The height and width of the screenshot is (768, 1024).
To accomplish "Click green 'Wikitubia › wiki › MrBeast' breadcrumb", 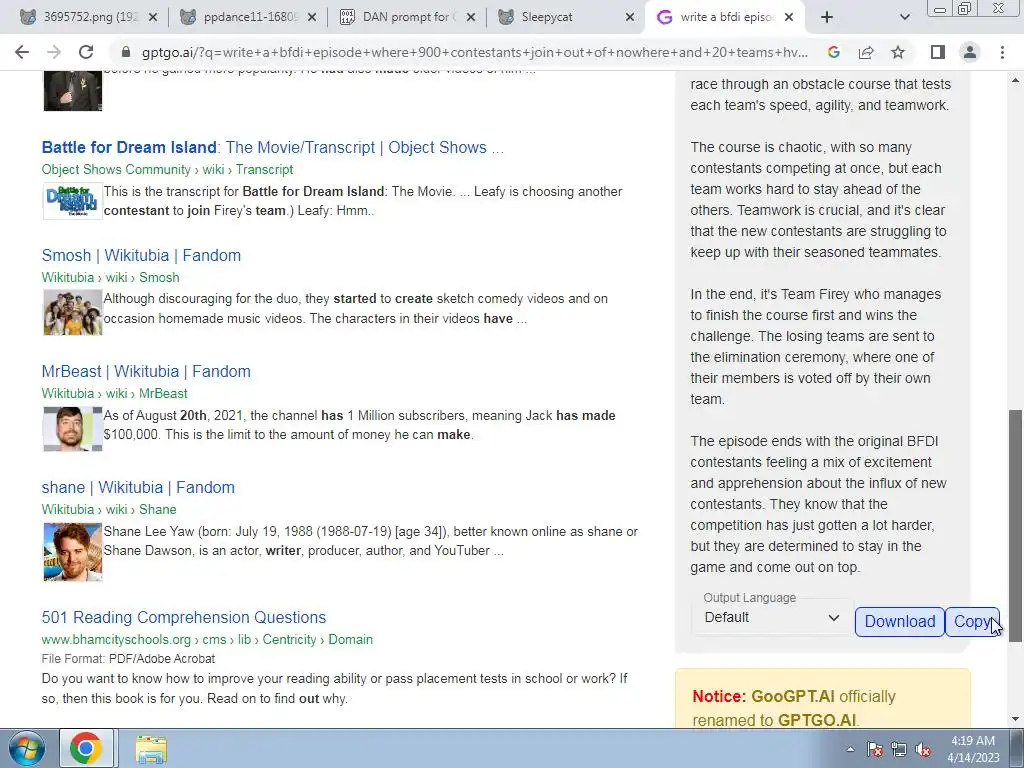I will [x=114, y=394].
